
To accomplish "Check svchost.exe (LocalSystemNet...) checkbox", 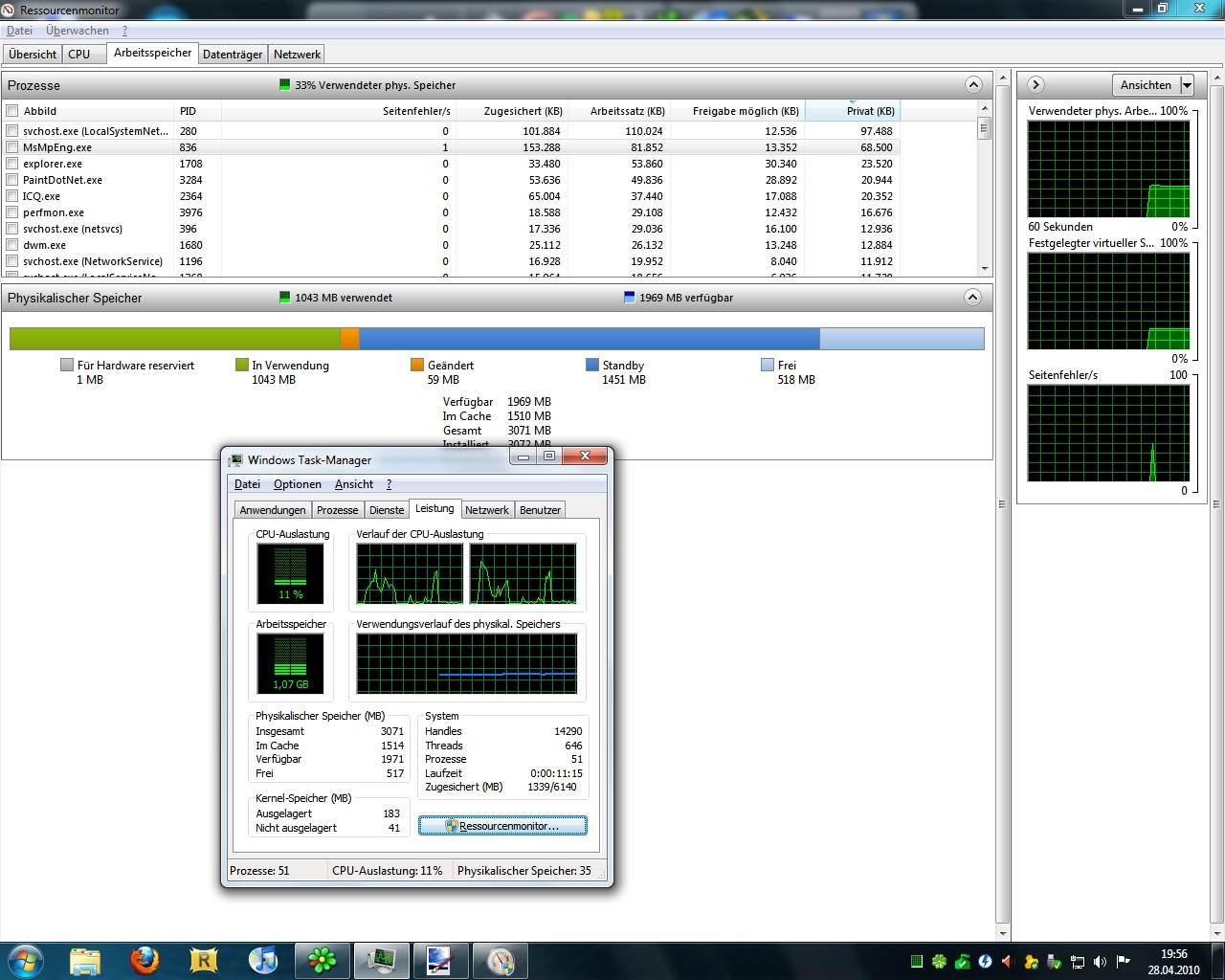I will coord(12,131).
